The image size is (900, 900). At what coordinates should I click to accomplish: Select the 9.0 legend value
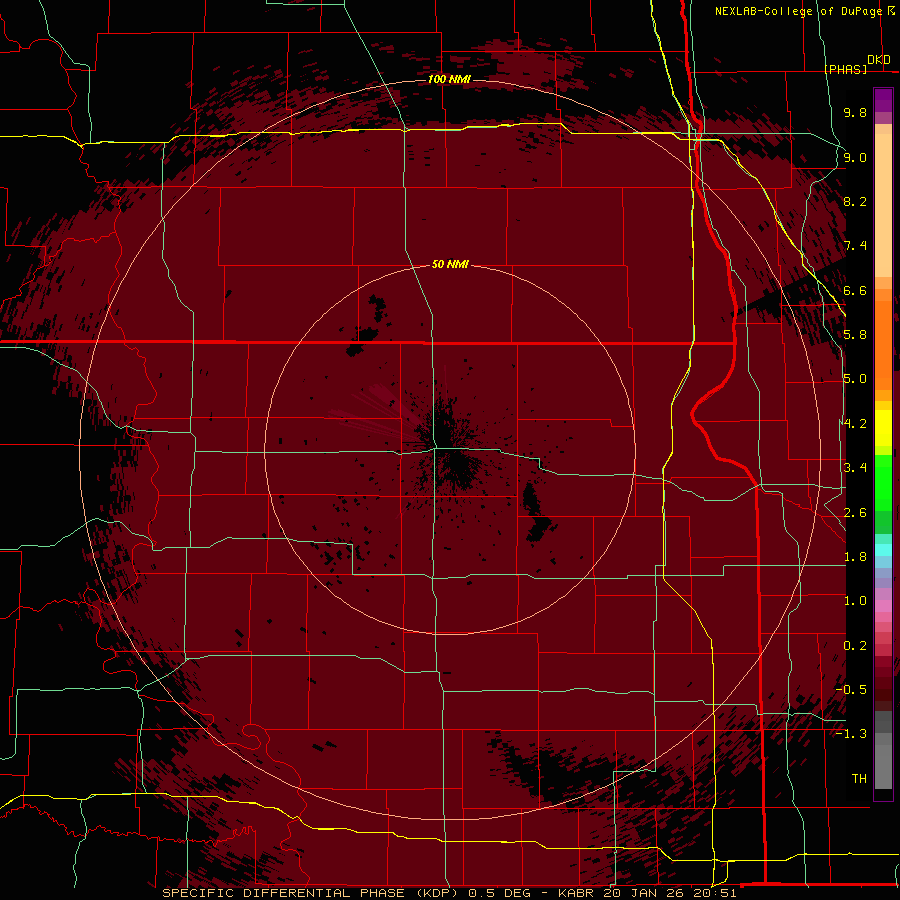point(855,157)
